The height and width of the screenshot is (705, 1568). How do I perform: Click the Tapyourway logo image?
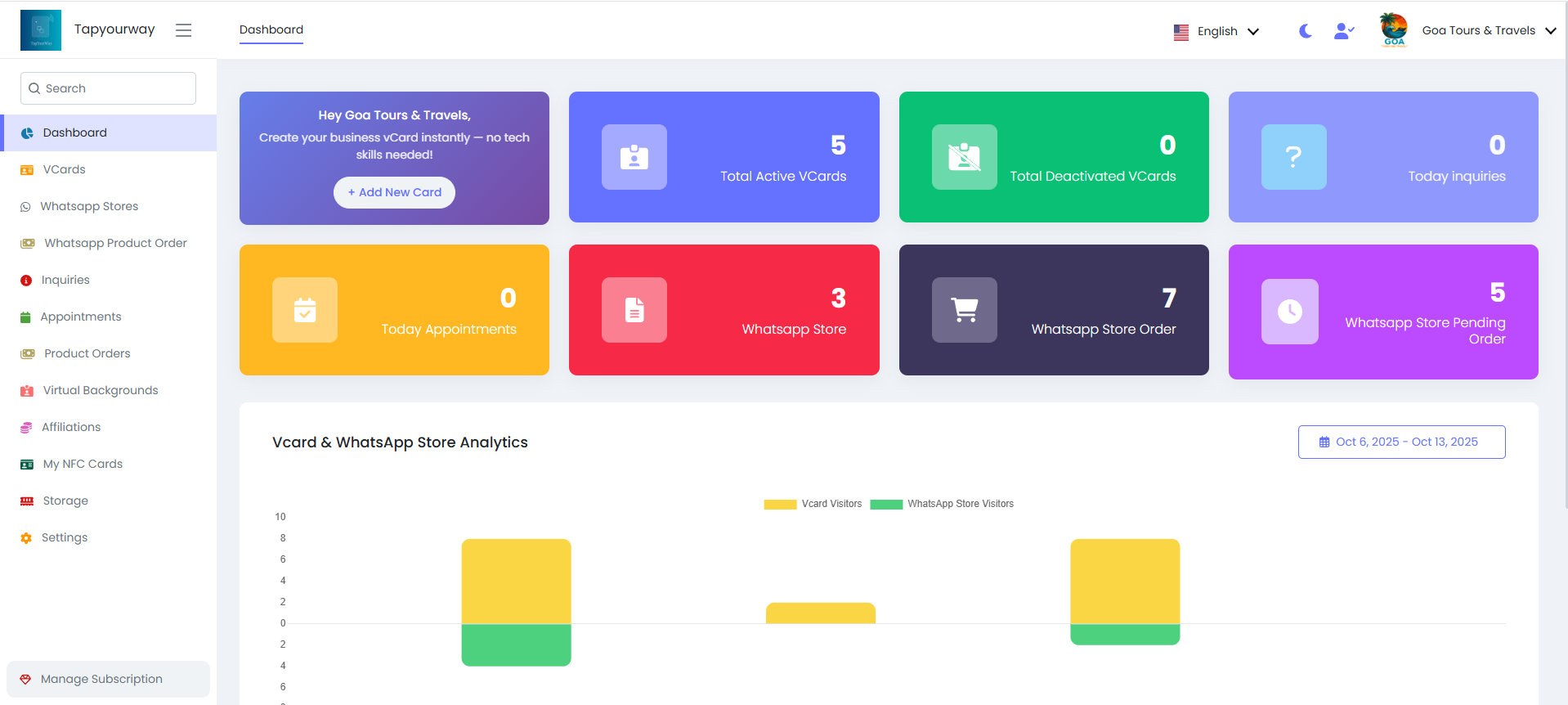41,30
